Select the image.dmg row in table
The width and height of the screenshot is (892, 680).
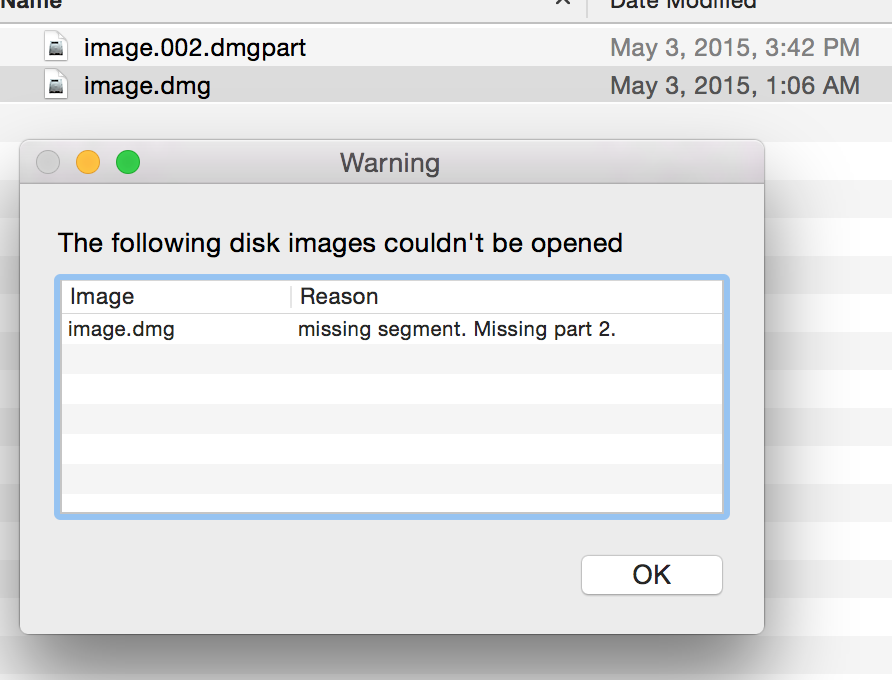pos(392,329)
